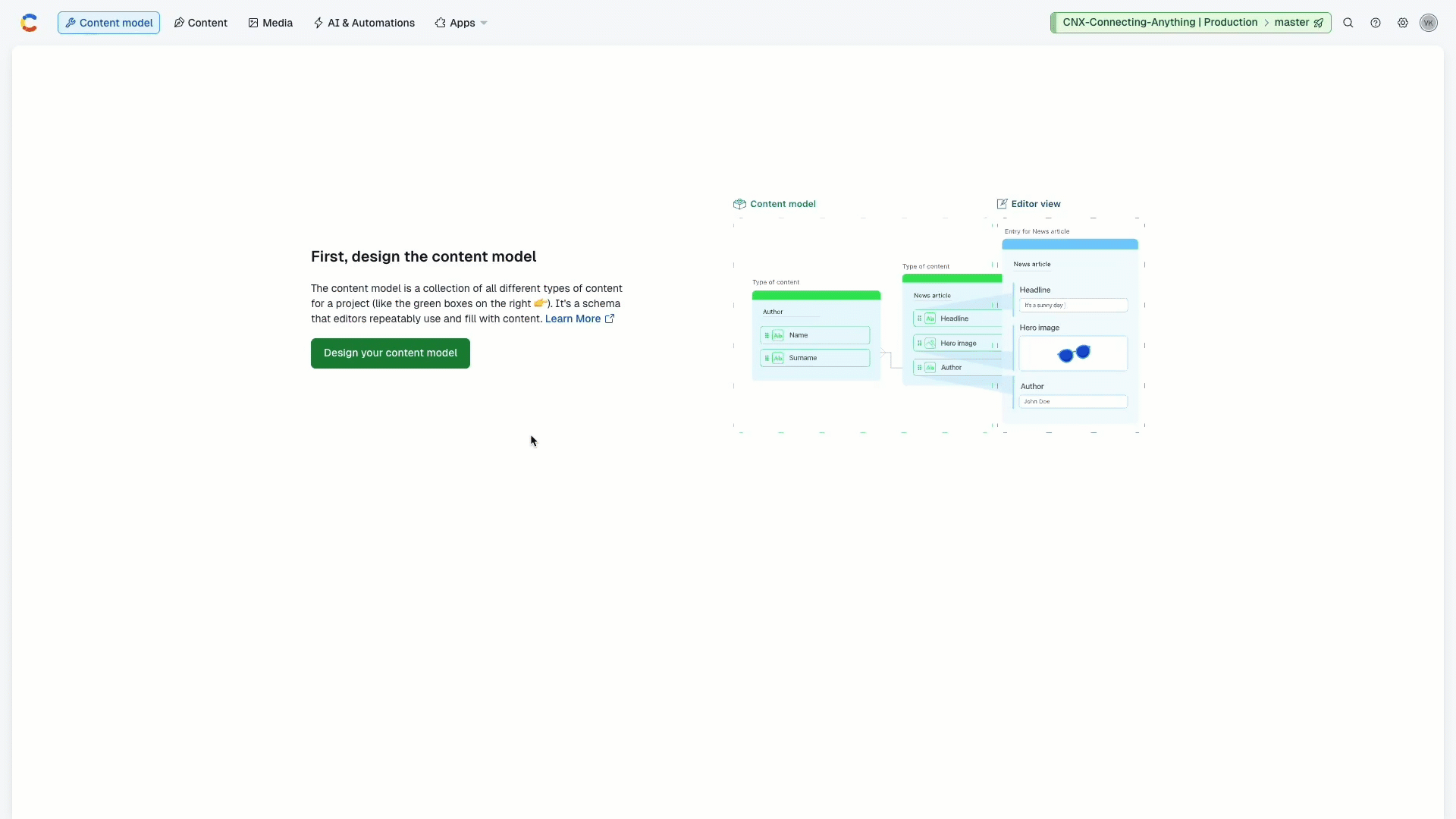Image resolution: width=1456 pixels, height=819 pixels.
Task: Click the Contentful logo icon
Action: (x=29, y=23)
